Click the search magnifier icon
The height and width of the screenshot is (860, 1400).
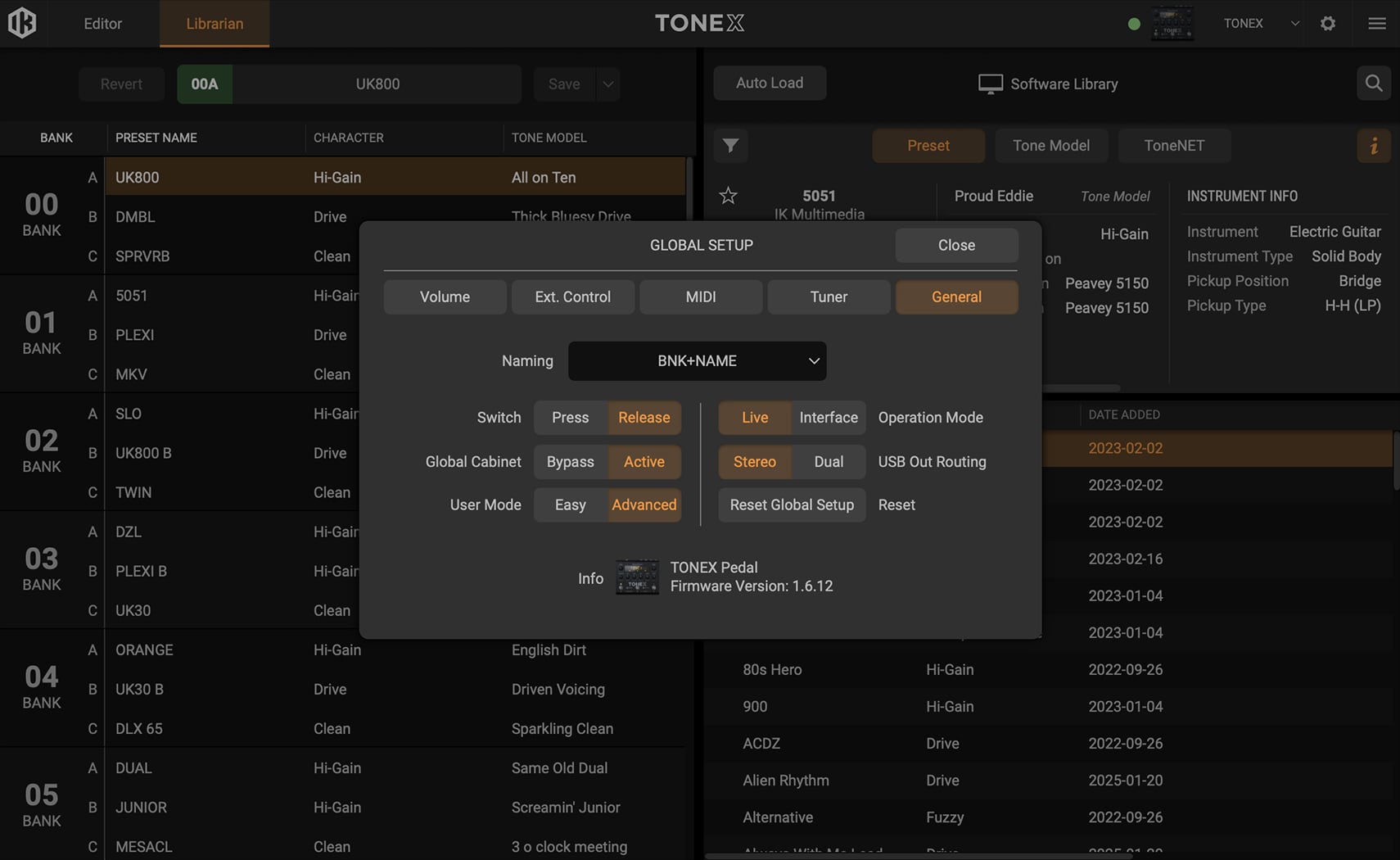pyautogui.click(x=1373, y=84)
